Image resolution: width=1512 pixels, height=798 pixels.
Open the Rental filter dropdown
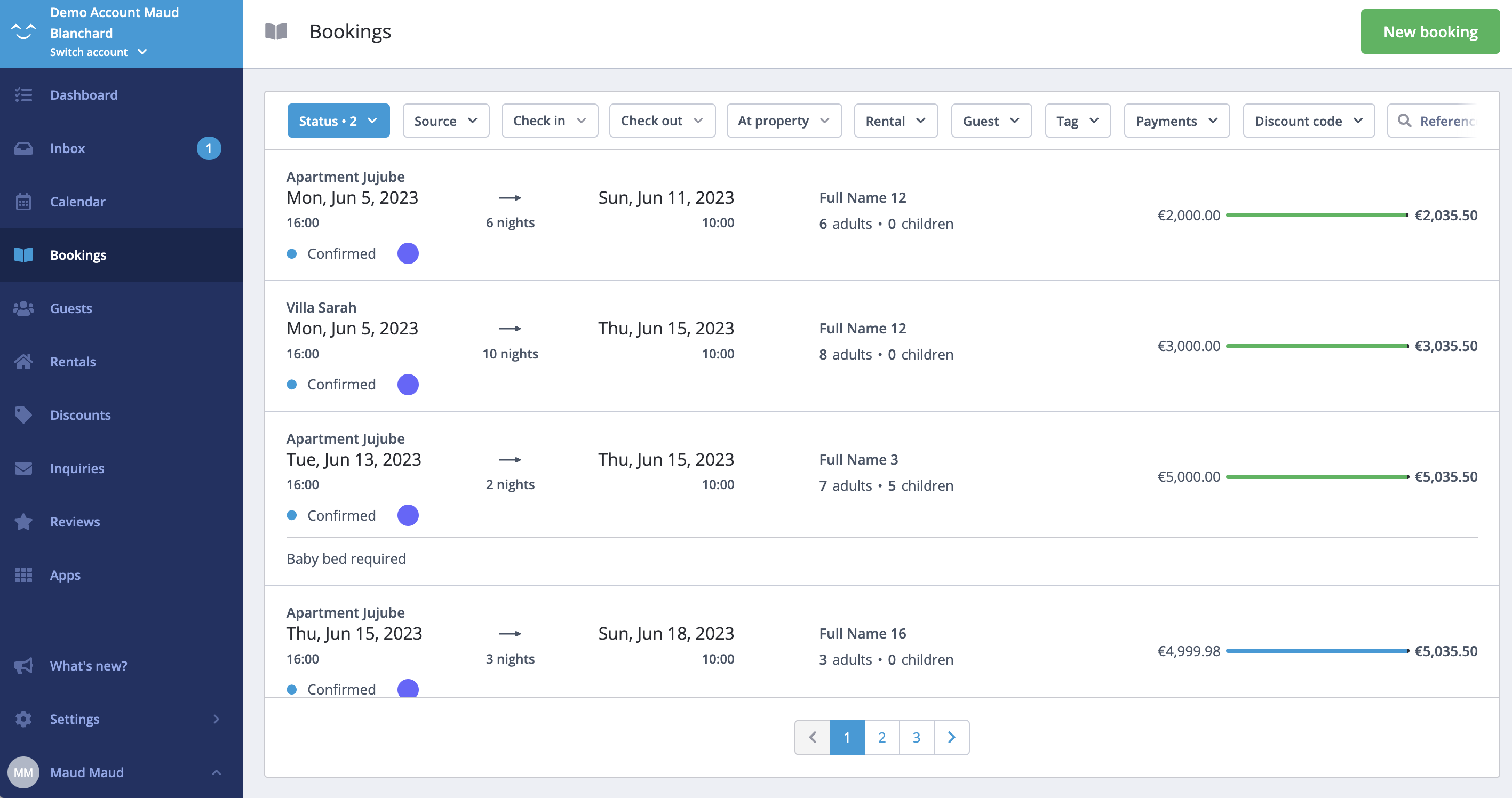pos(896,121)
